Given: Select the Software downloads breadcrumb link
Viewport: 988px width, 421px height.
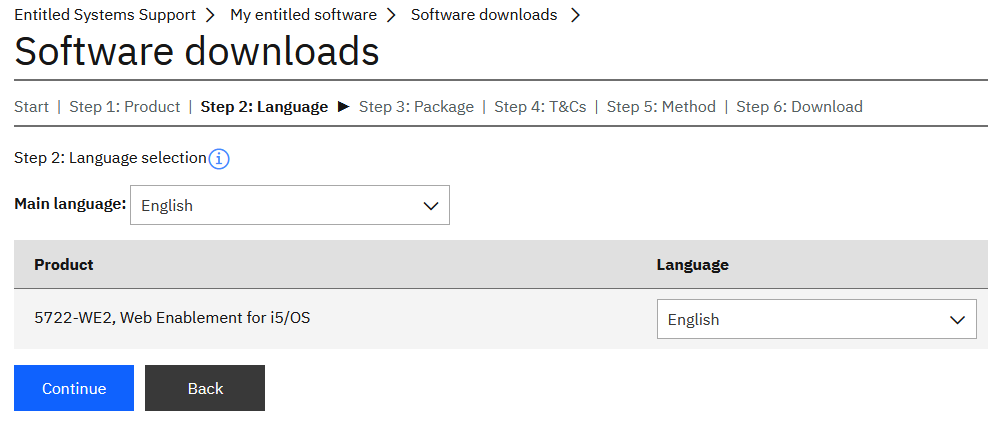Looking at the screenshot, I should (x=484, y=15).
